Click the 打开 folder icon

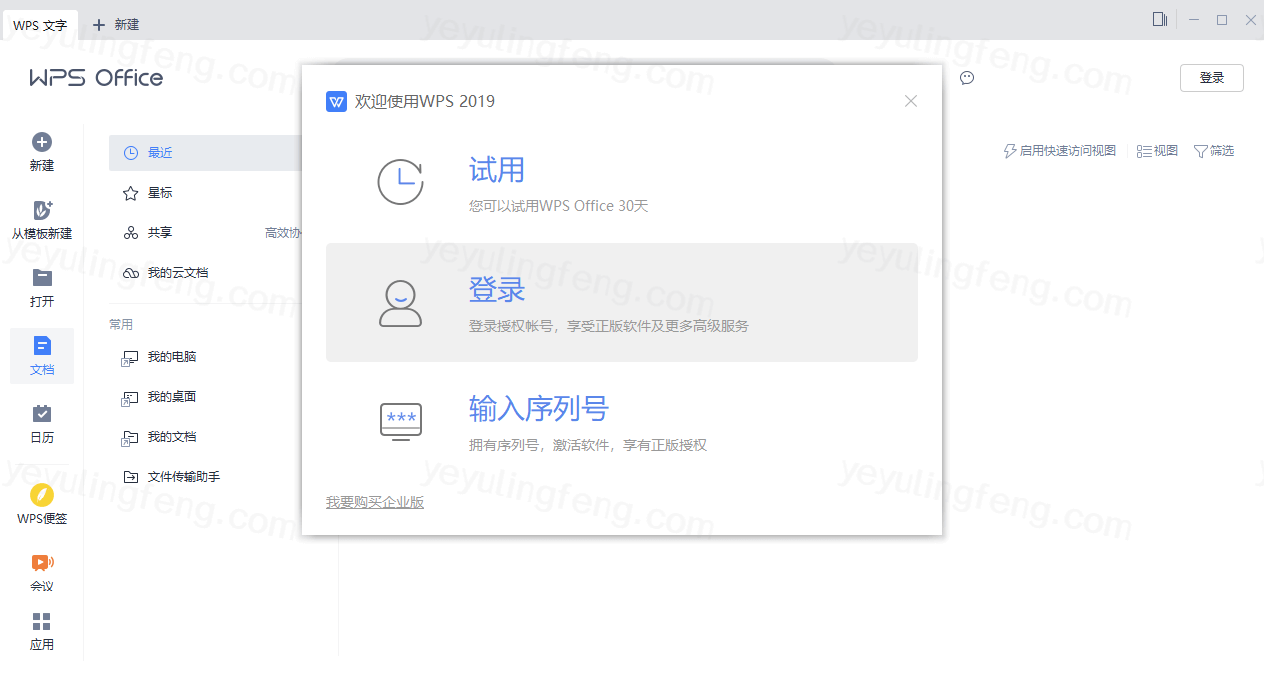coord(42,277)
